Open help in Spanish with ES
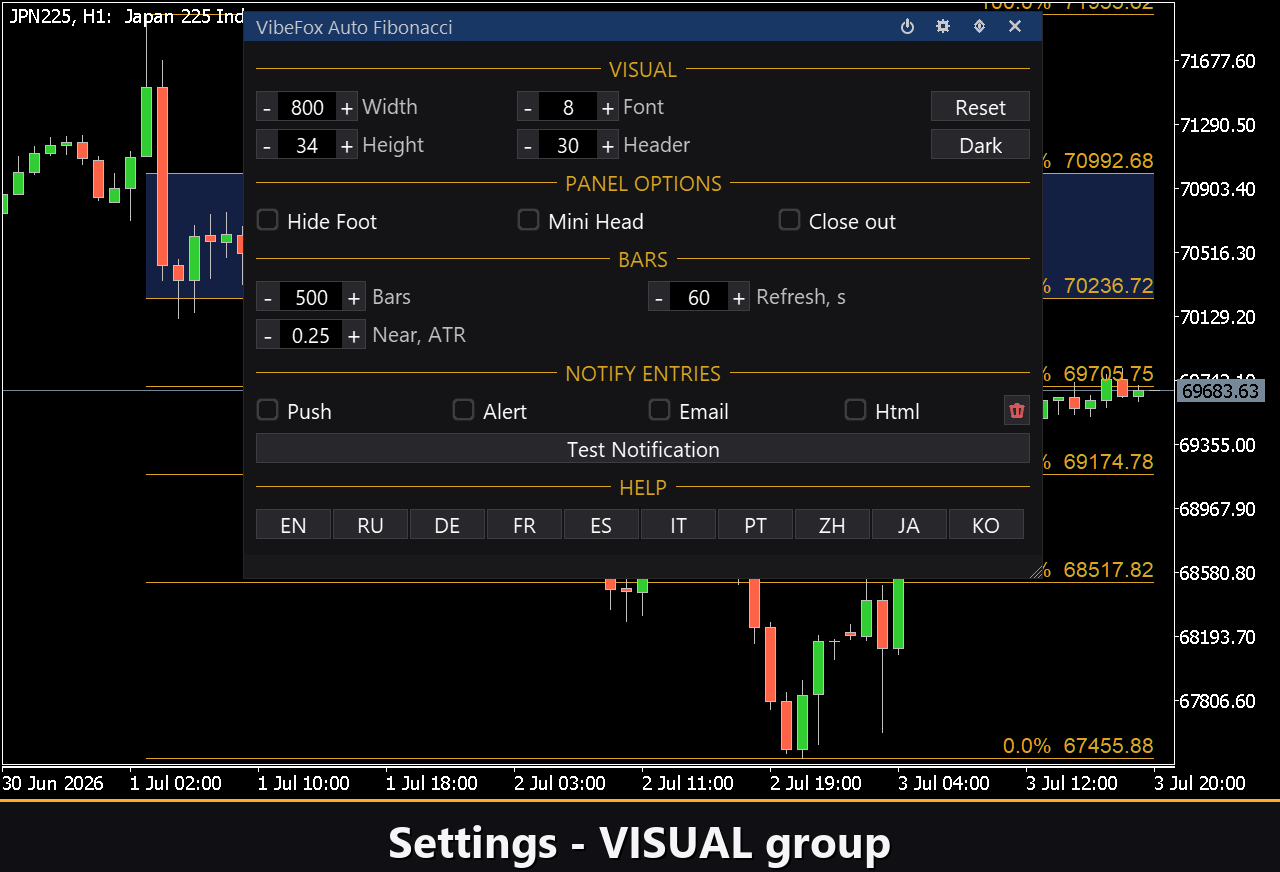This screenshot has height=872, width=1280. coord(601,525)
